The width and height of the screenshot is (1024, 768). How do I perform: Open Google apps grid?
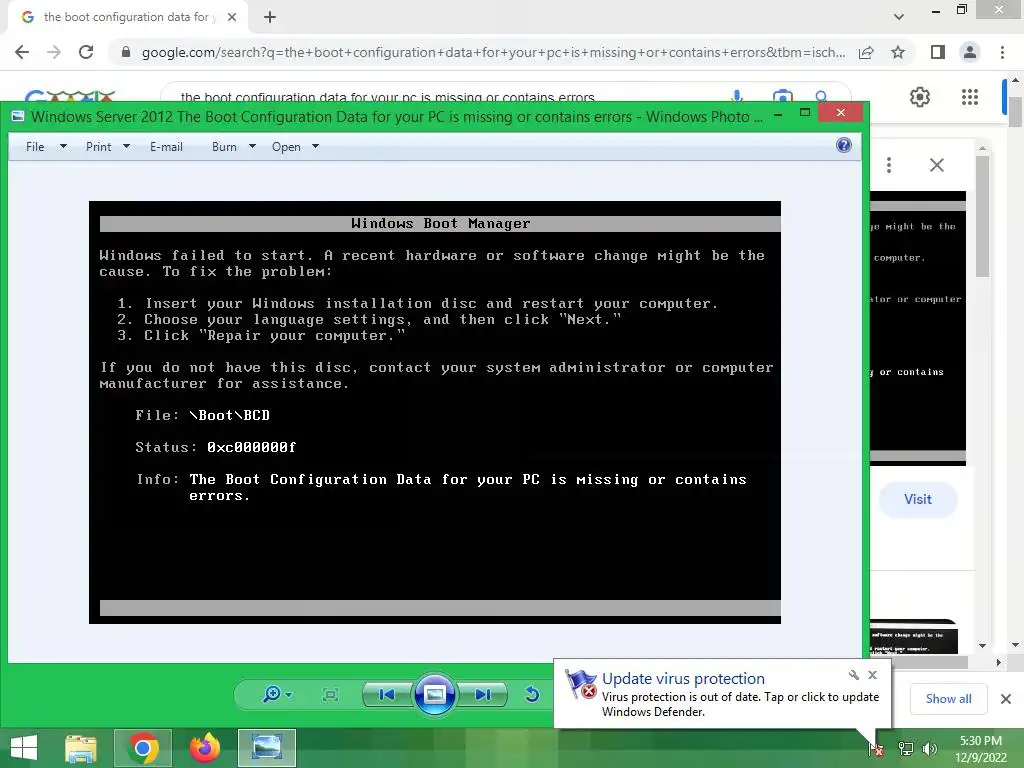click(x=970, y=97)
